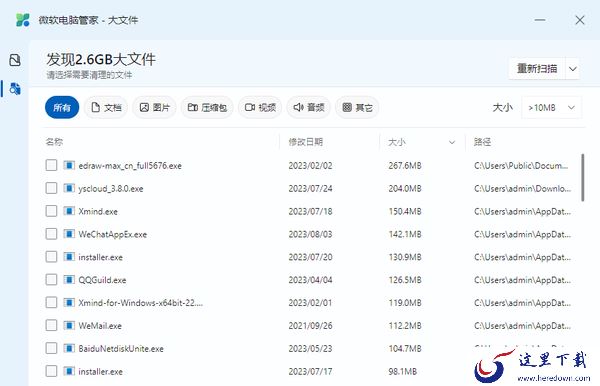The image size is (600, 386).
Task: Click the file list vertical scrollbar
Action: point(582,177)
